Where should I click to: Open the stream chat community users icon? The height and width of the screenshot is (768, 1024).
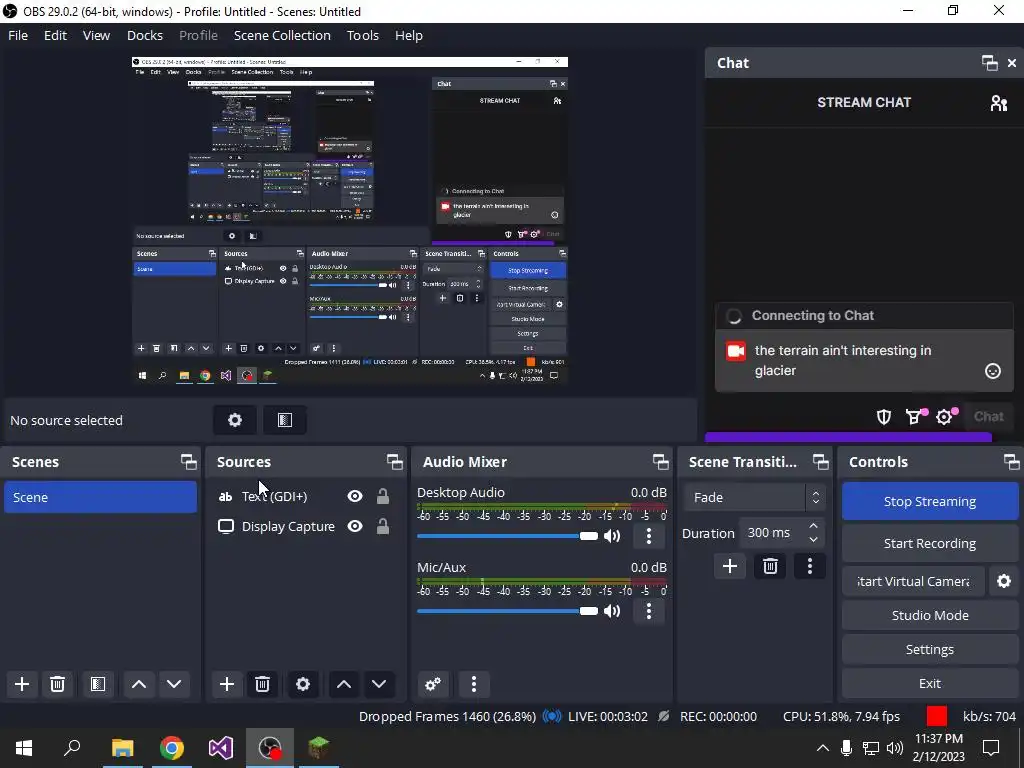pos(999,103)
